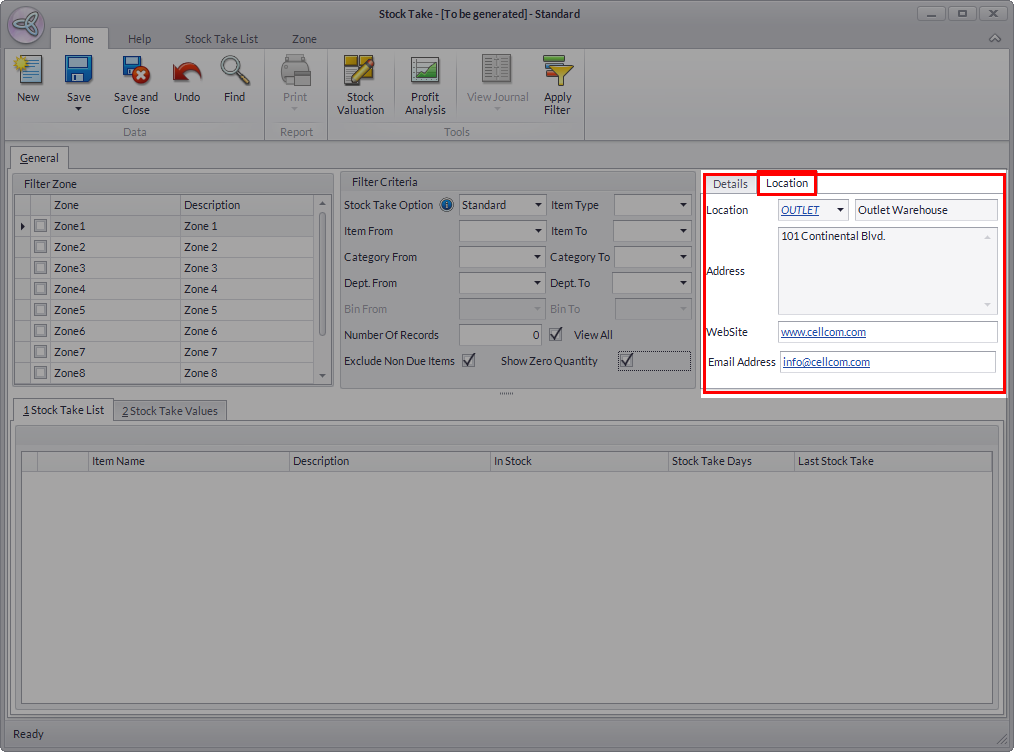Toggle the Exclude Non Due Items checkbox
The width and height of the screenshot is (1014, 752).
tap(468, 361)
